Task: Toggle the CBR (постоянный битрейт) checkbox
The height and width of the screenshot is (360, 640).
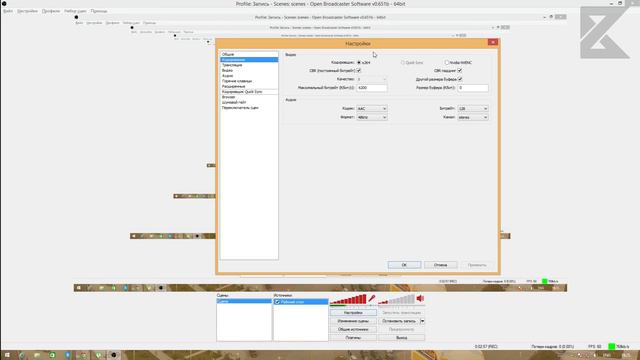Action: 359,71
